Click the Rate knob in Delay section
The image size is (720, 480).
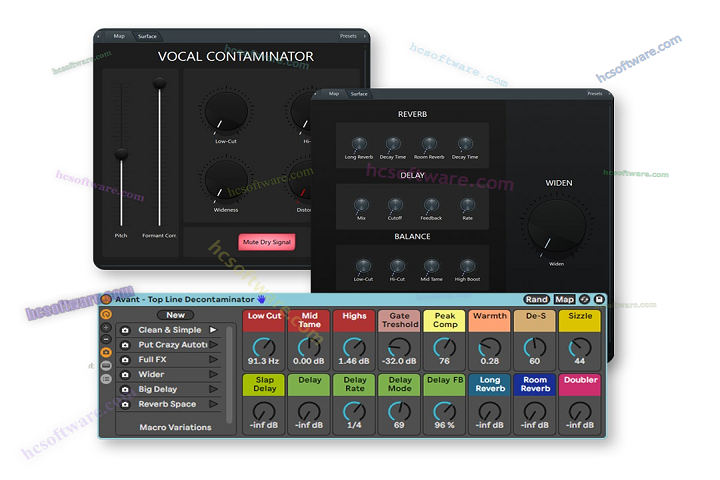click(x=467, y=205)
